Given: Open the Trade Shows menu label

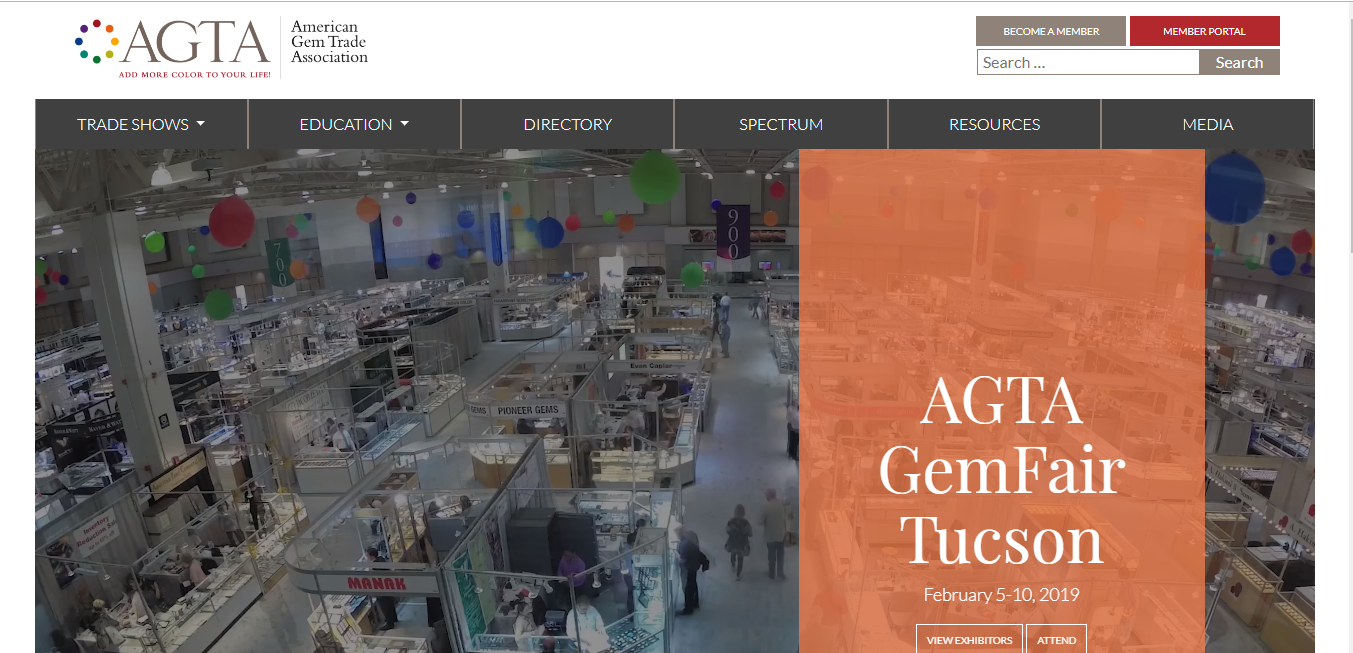Looking at the screenshot, I should (x=133, y=124).
